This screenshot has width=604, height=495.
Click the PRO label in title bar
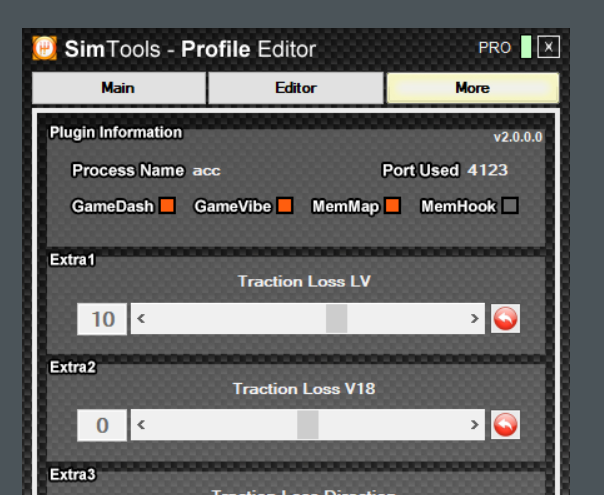(495, 48)
